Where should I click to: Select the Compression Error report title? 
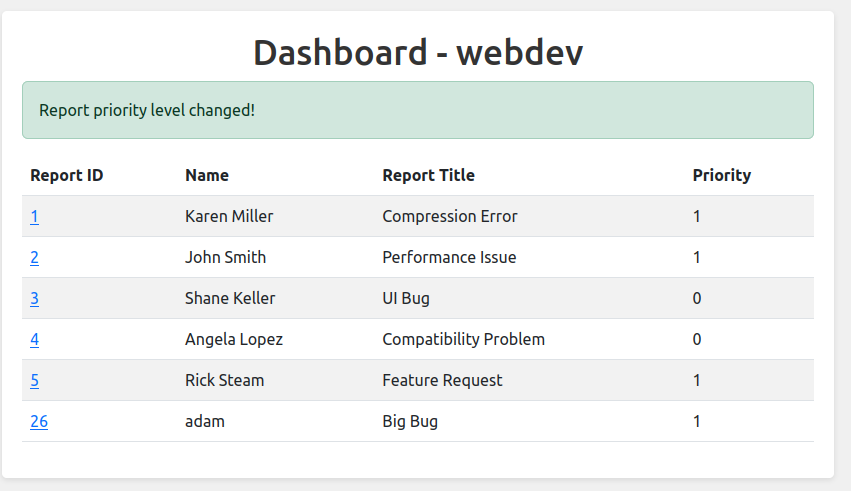450,216
